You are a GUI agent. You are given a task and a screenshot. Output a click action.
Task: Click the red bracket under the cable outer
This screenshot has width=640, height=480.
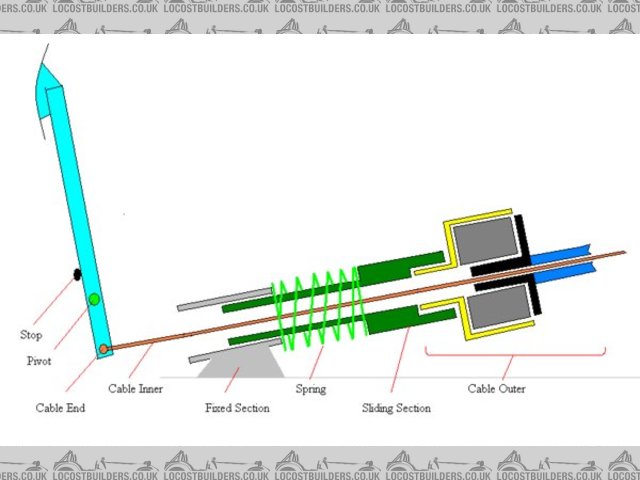pyautogui.click(x=515, y=353)
